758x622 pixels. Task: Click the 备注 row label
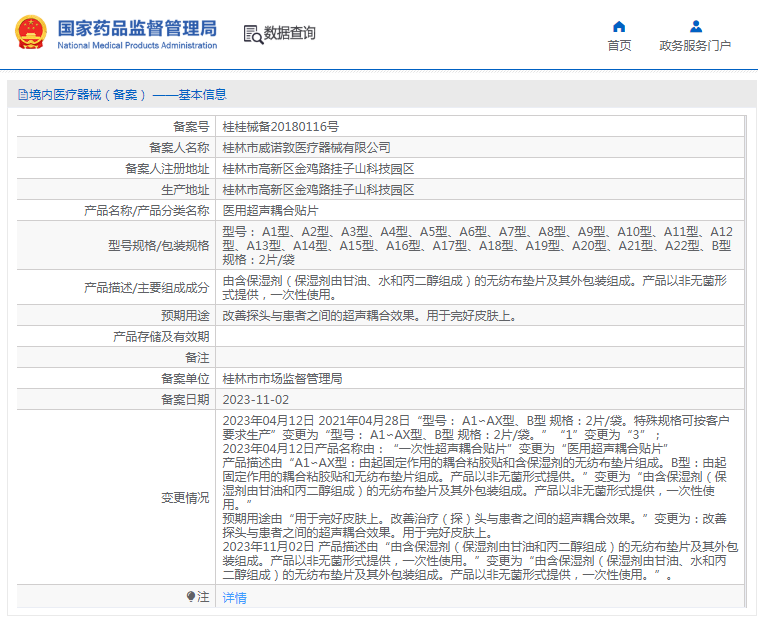coord(197,358)
